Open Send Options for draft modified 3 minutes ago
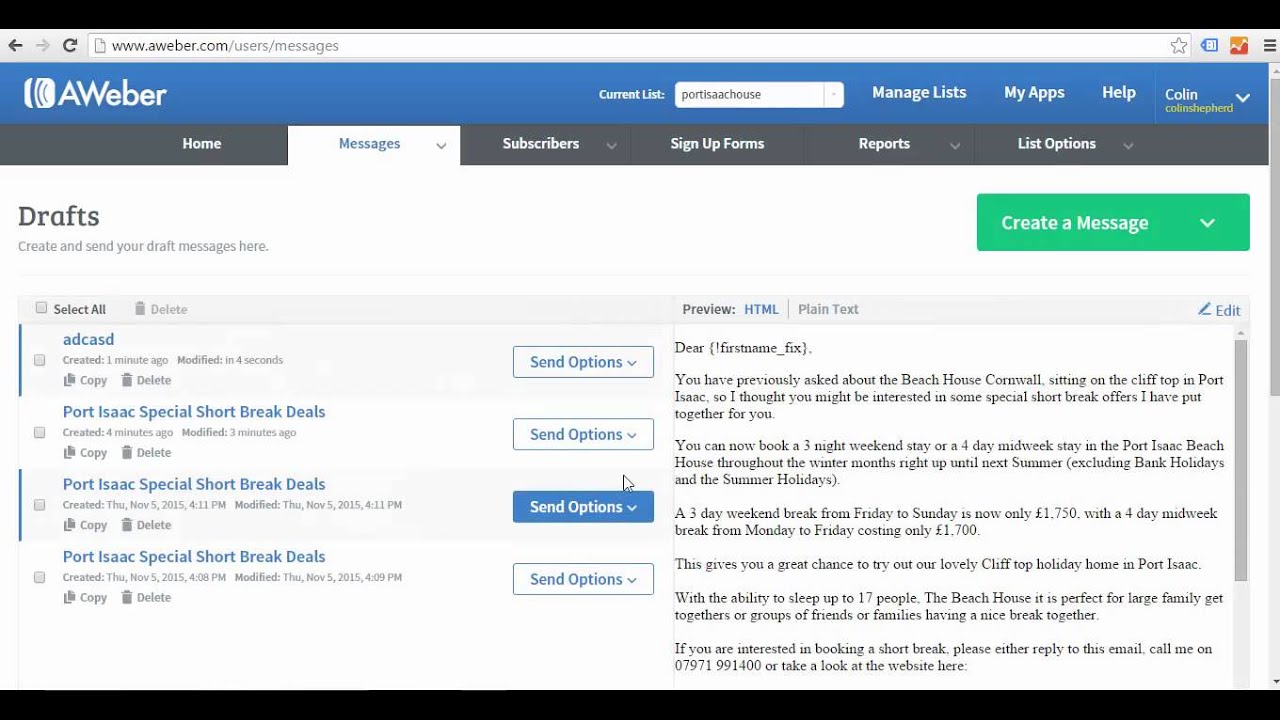 (583, 434)
